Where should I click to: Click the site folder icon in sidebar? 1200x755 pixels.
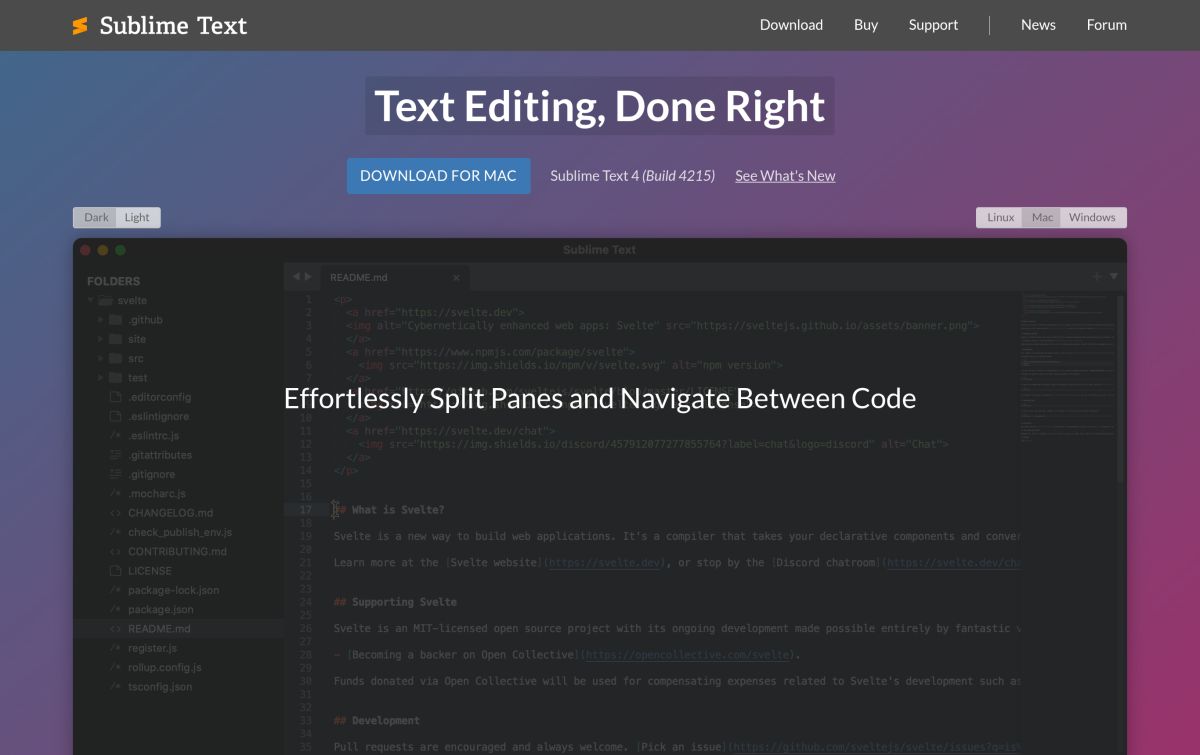click(116, 339)
